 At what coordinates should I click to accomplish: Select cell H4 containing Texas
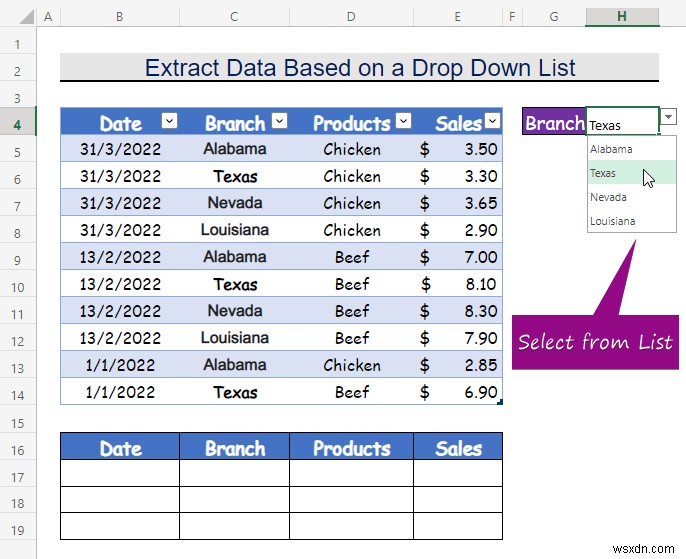click(622, 121)
